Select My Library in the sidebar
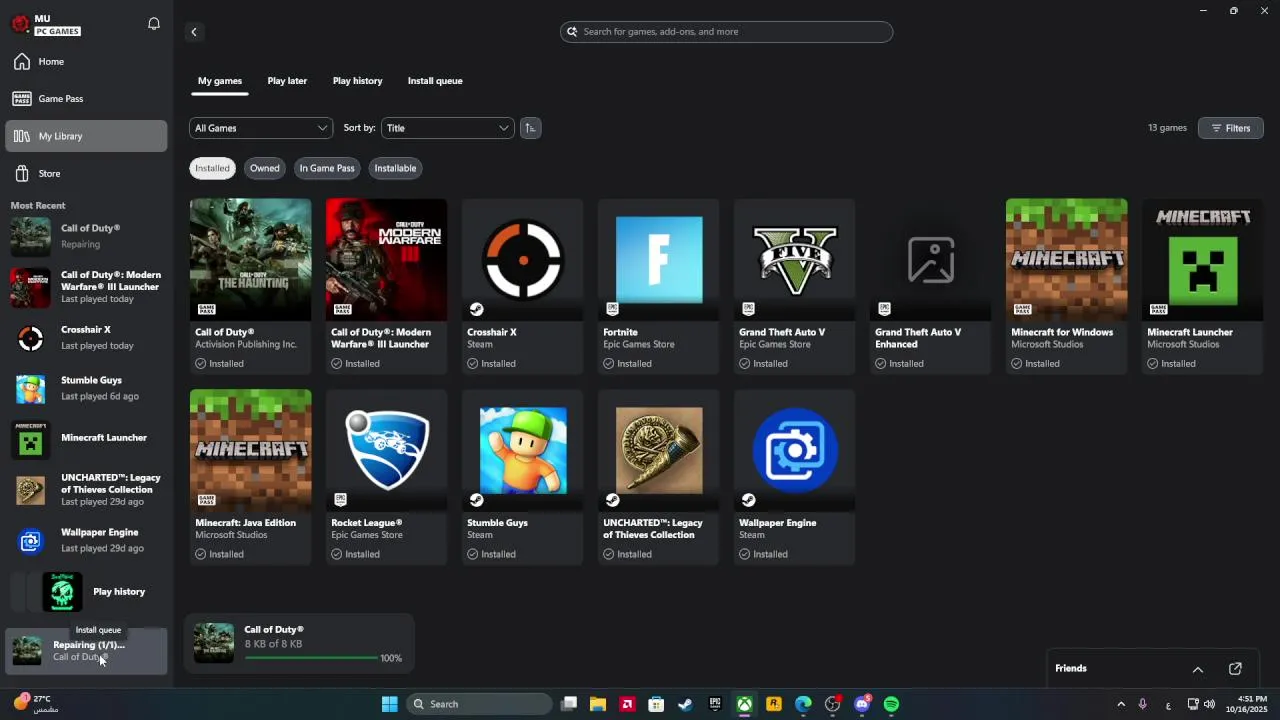1280x720 pixels. (86, 136)
